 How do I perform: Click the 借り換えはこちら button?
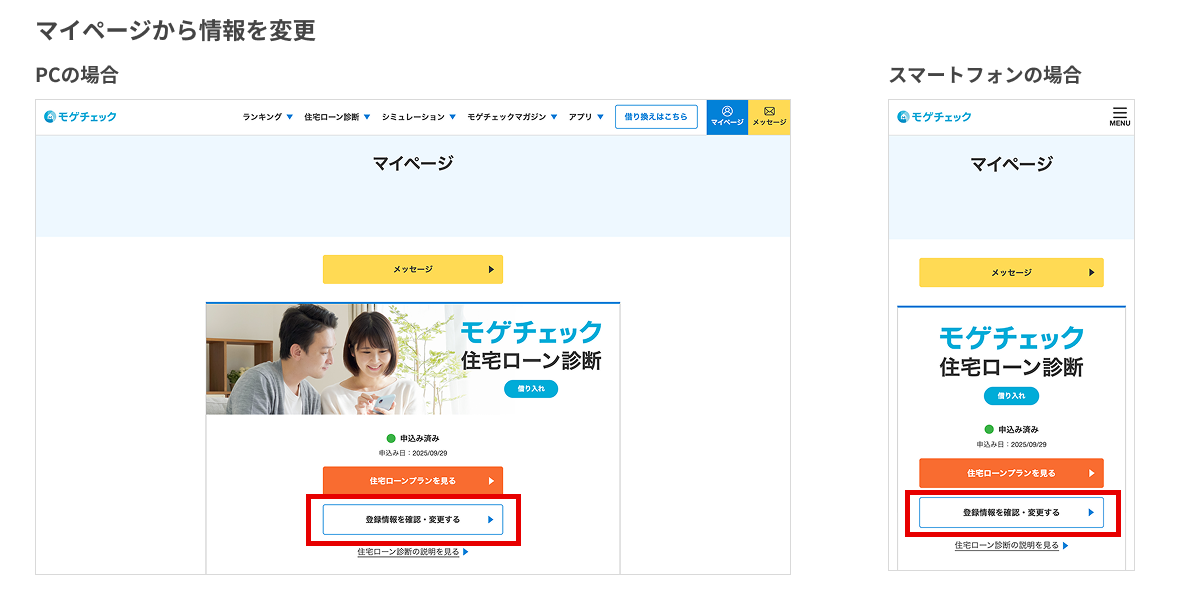pos(656,117)
